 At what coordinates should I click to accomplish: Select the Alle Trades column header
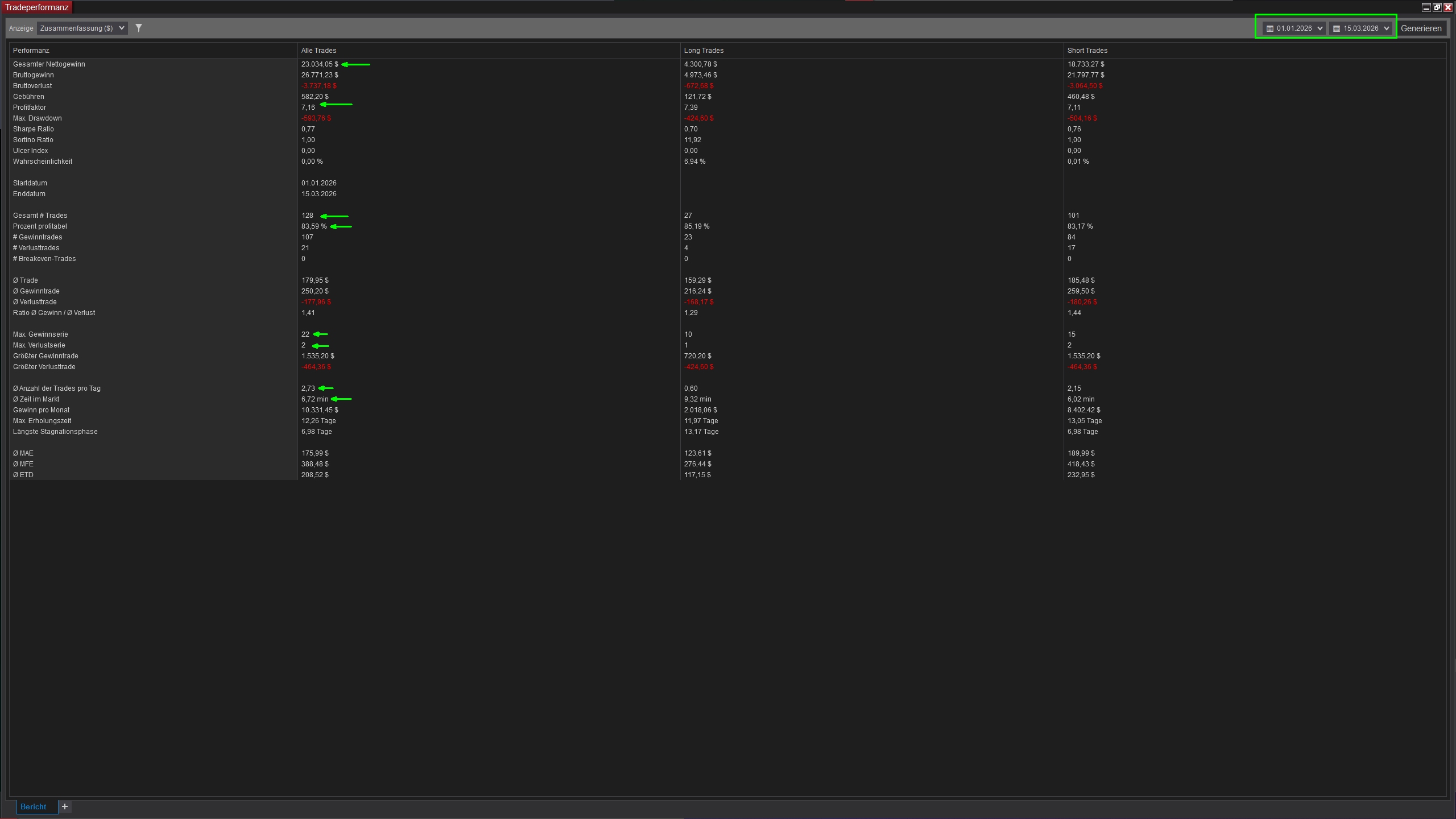click(318, 50)
